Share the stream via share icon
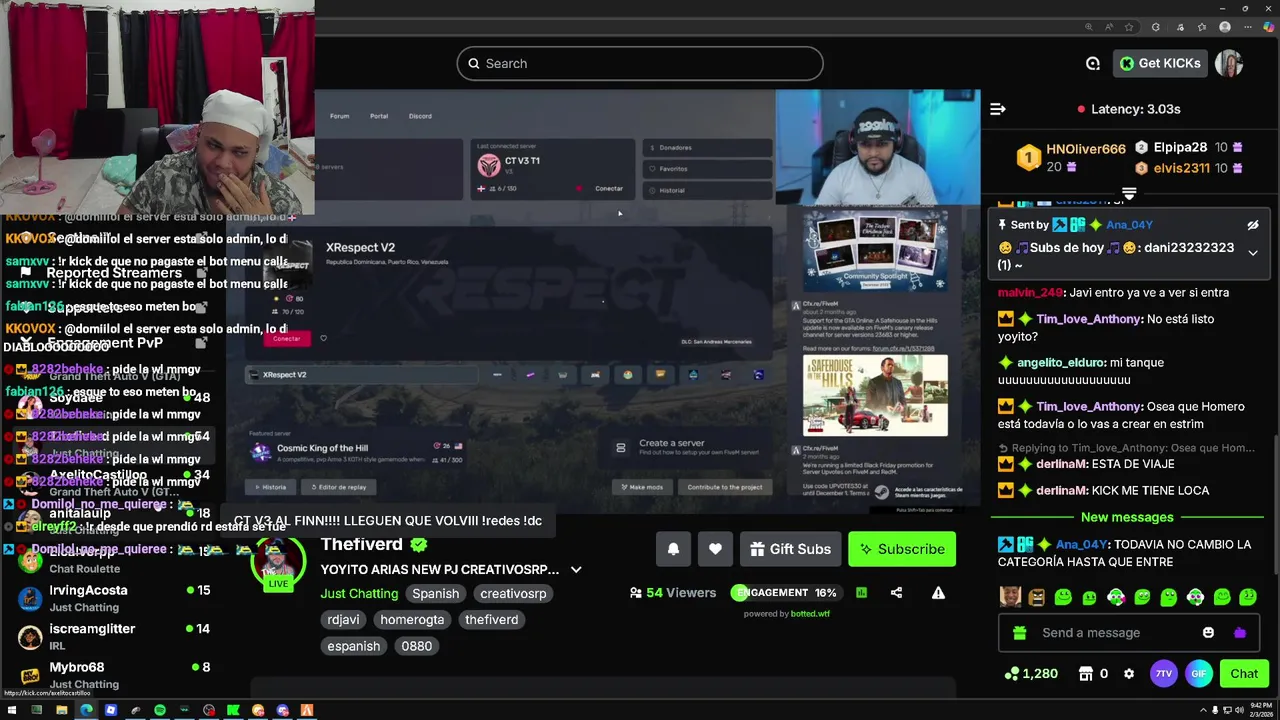 click(x=896, y=593)
